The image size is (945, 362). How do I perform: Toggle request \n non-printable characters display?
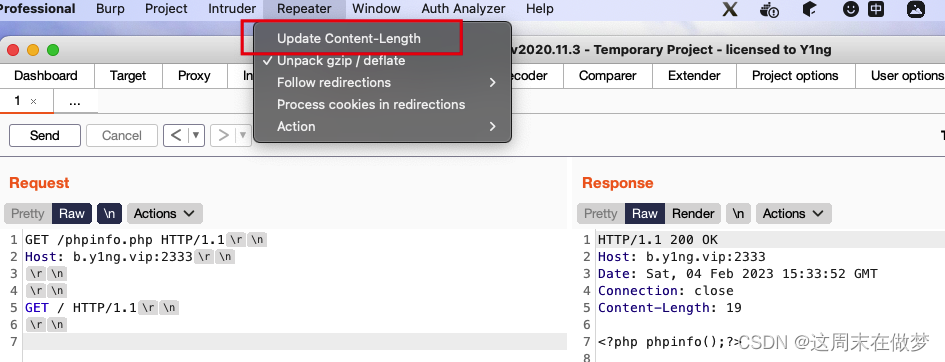point(109,213)
